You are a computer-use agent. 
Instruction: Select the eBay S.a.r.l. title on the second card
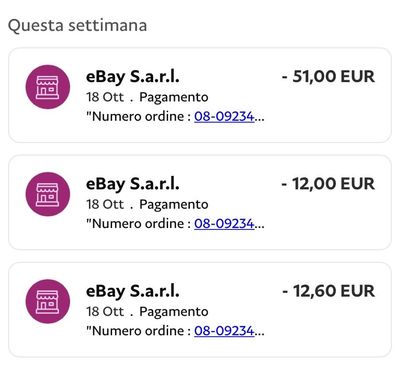point(133,184)
